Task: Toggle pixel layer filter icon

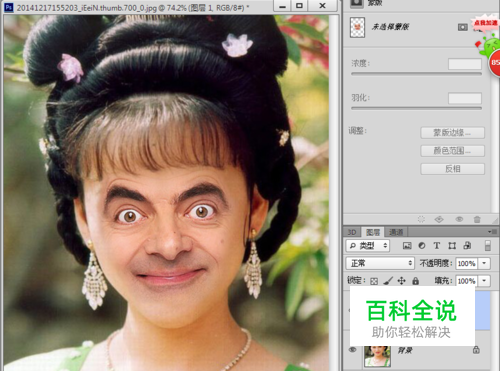Action: coord(407,246)
